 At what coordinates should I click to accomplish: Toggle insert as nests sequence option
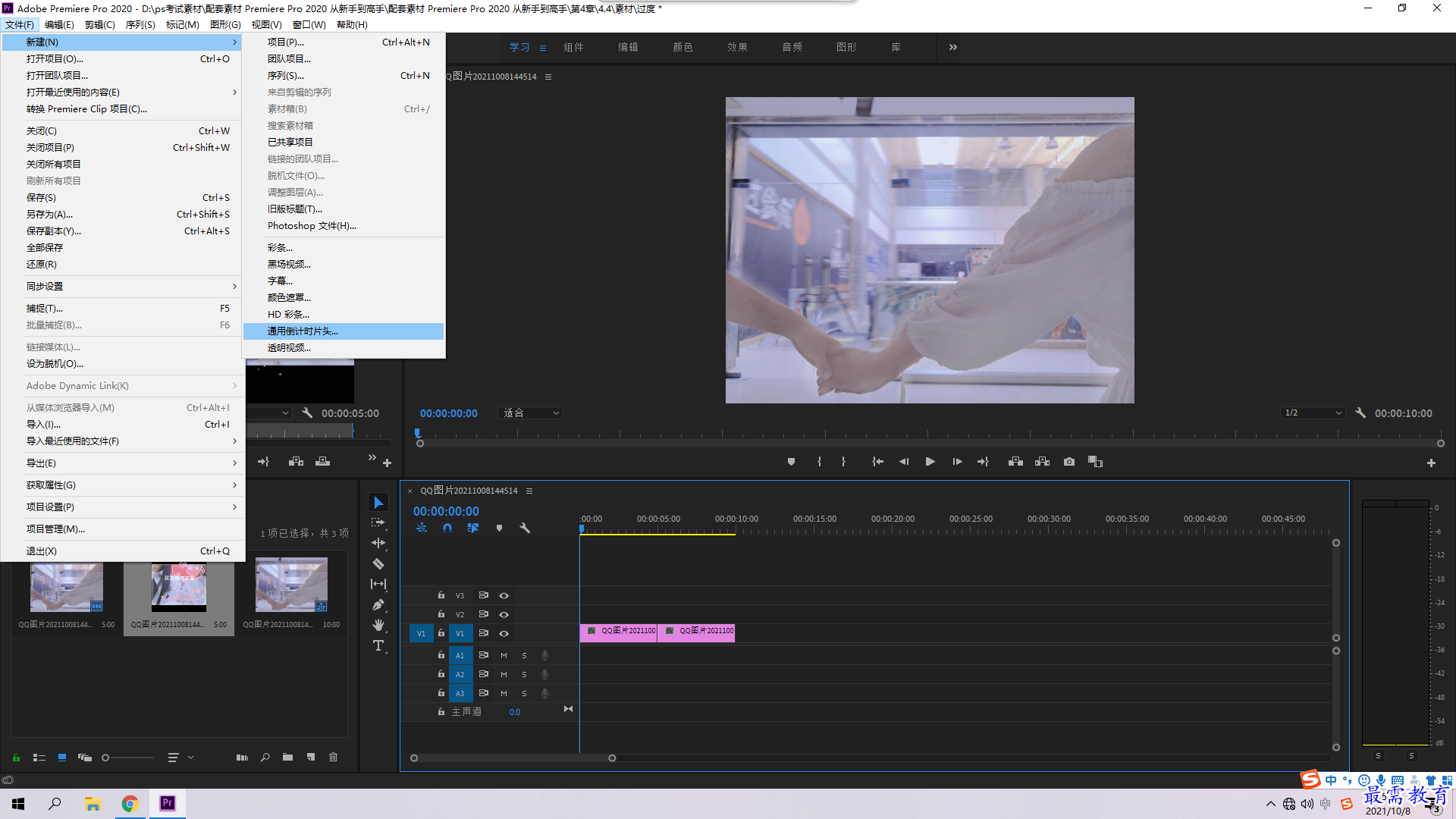[422, 528]
